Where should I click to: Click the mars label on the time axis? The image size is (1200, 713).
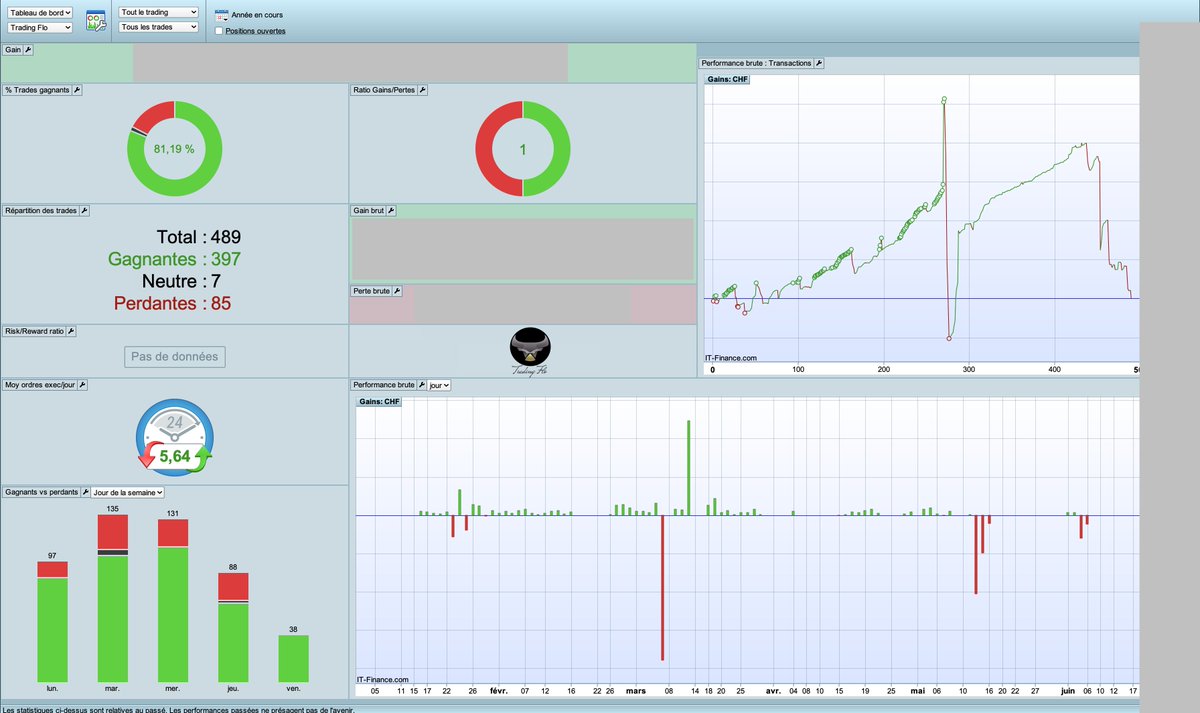coord(636,690)
